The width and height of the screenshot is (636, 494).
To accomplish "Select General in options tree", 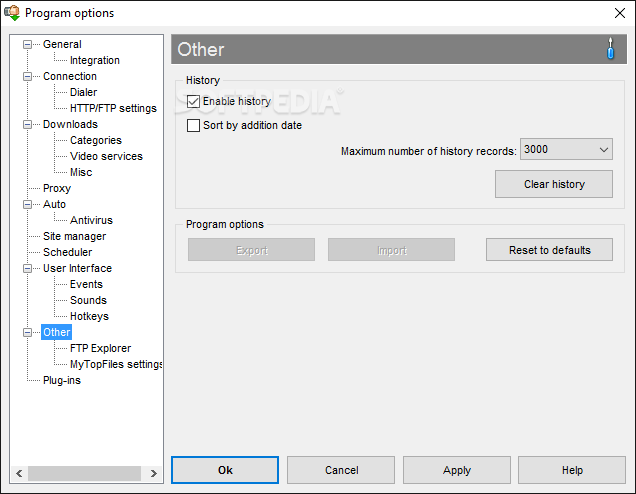I will tap(62, 44).
